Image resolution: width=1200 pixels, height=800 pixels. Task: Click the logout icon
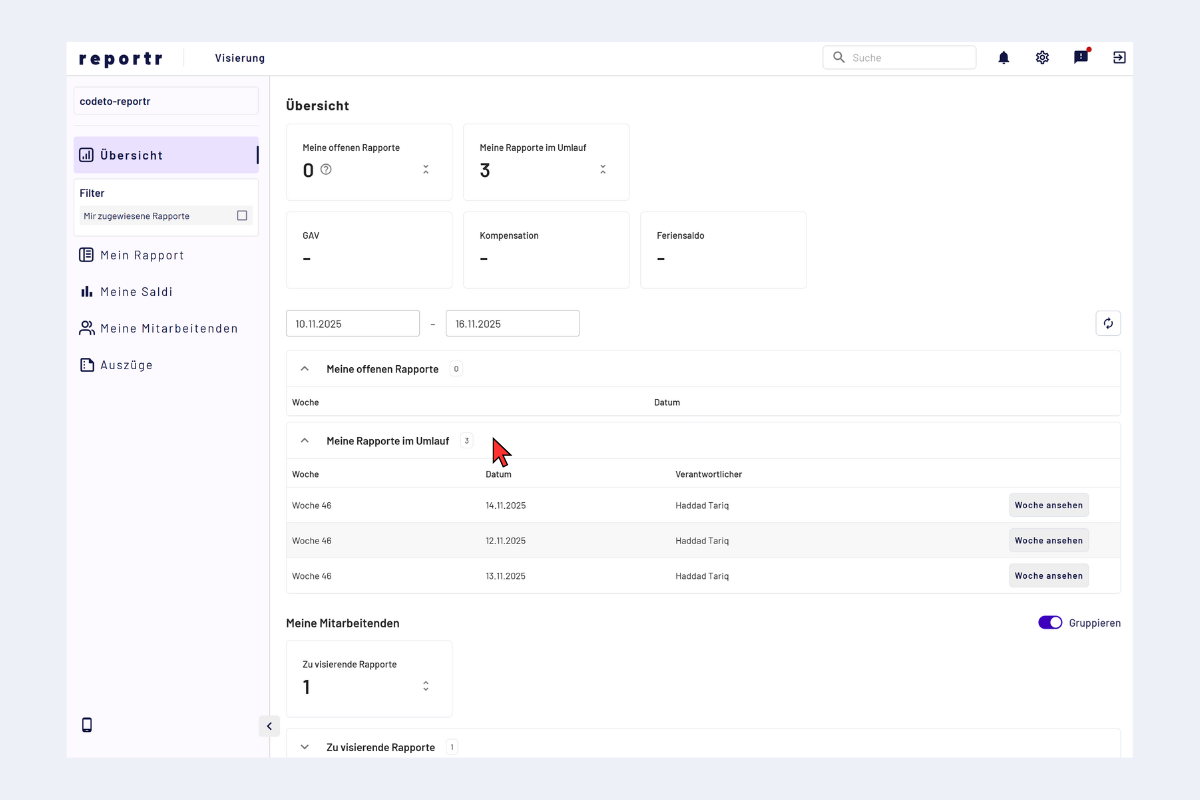point(1119,58)
